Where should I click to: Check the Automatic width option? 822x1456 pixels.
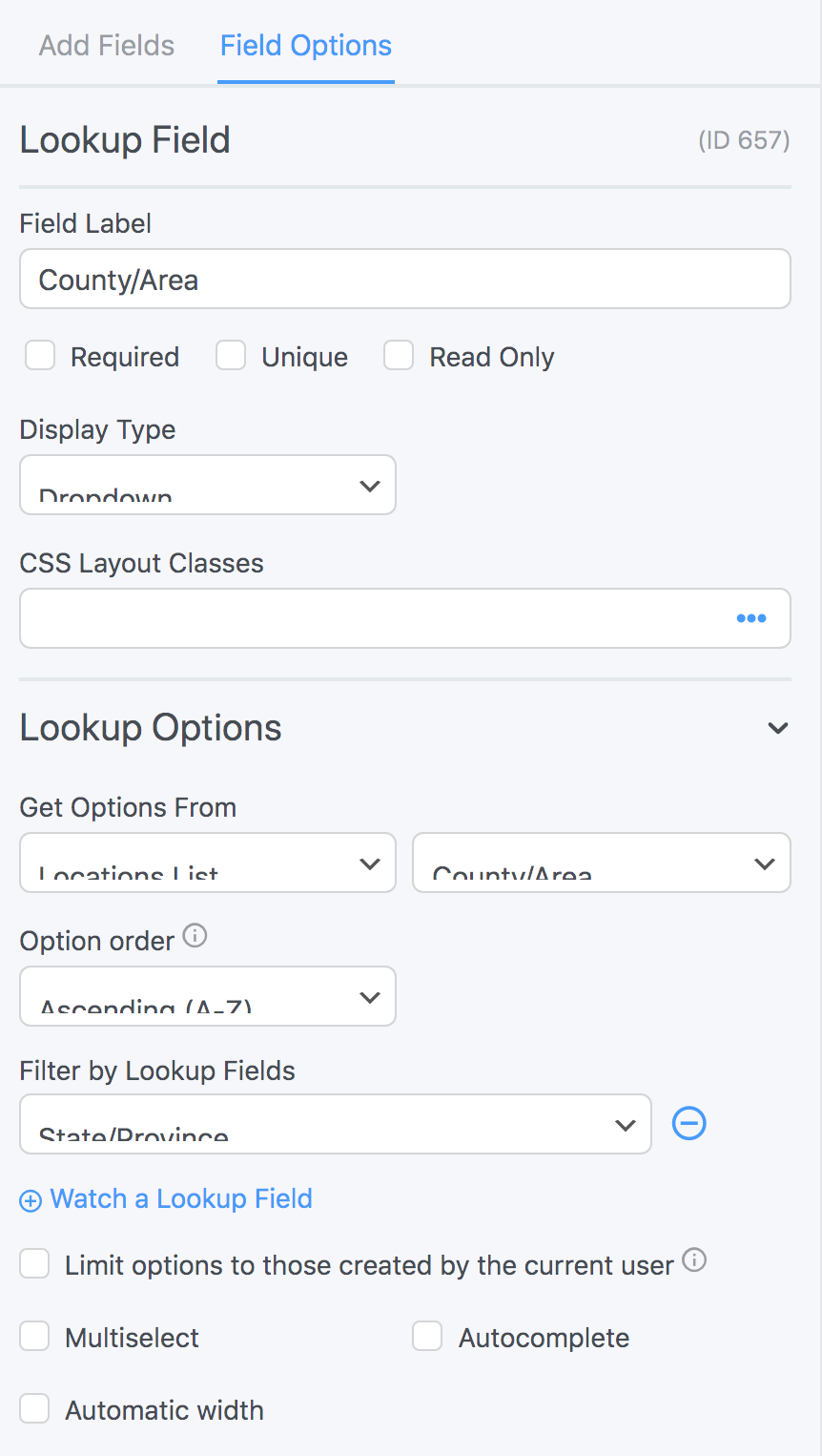pos(35,1409)
